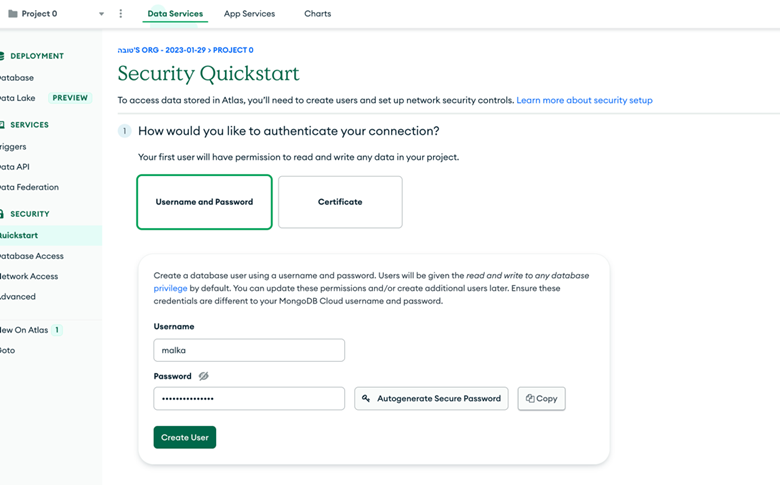780x485 pixels.
Task: Click the Project 0 folder icon
Action: point(13,14)
